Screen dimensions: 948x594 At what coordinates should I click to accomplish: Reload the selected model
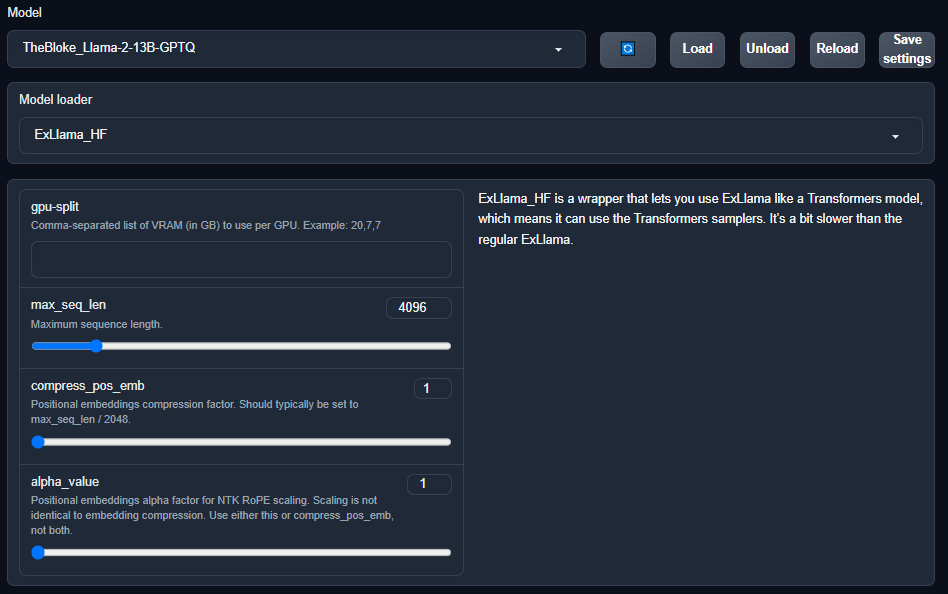836,49
